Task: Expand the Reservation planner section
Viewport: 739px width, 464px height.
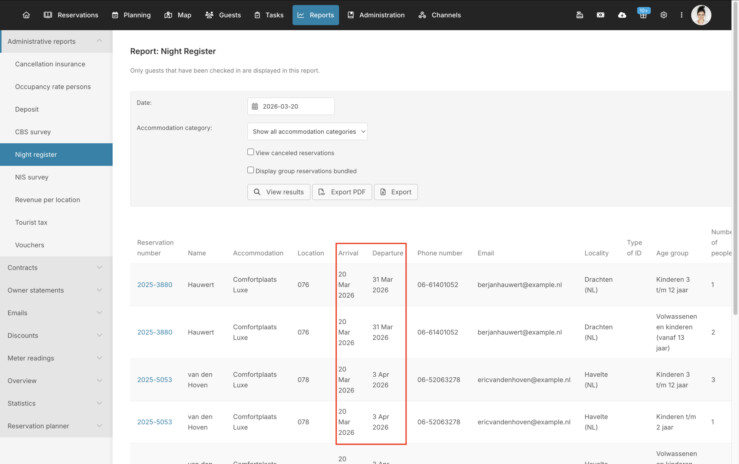Action: click(56, 426)
